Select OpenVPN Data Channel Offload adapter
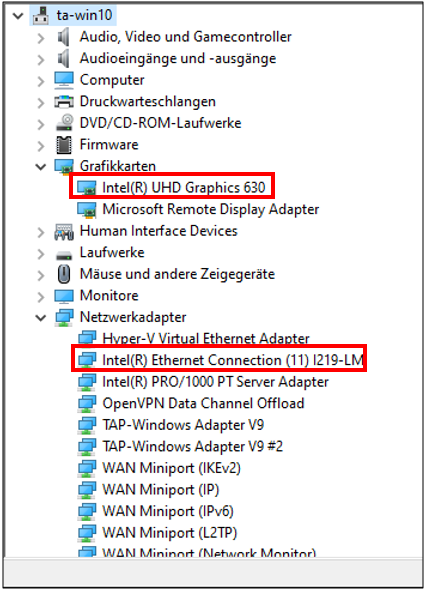425x591 pixels. 203,403
